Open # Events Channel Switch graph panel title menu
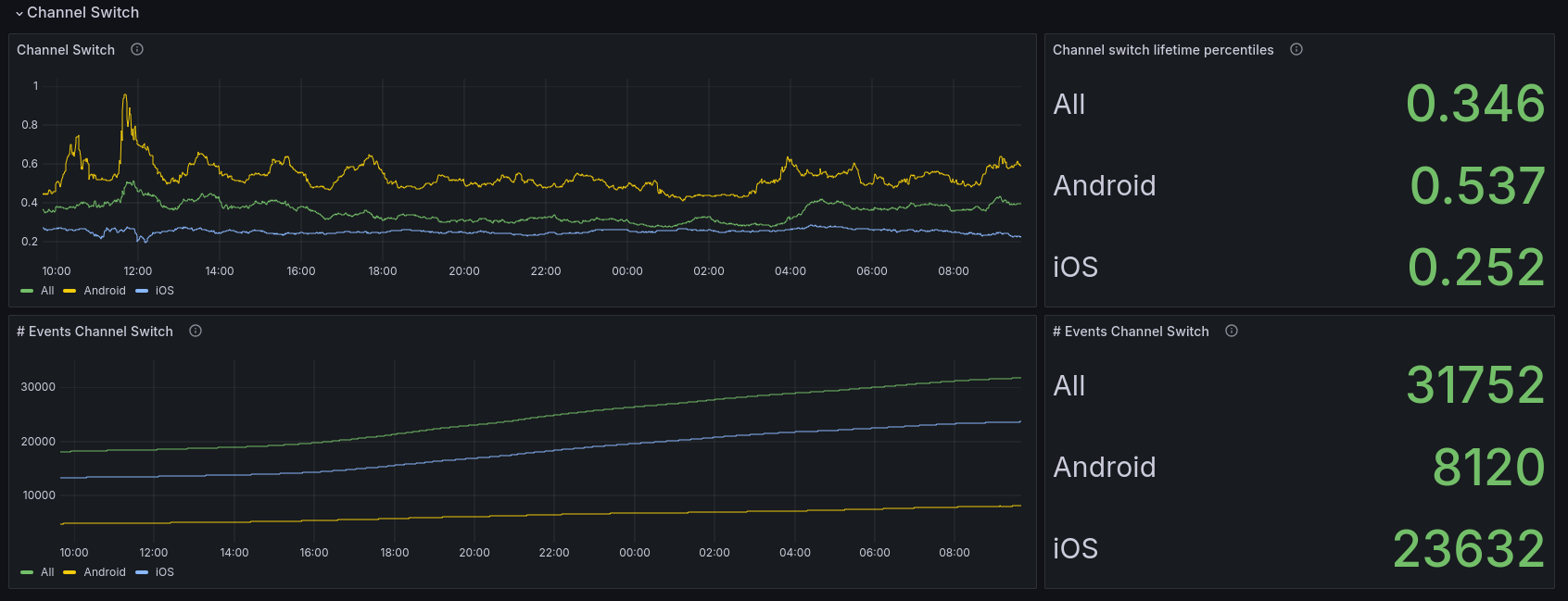1568x601 pixels. coord(95,332)
